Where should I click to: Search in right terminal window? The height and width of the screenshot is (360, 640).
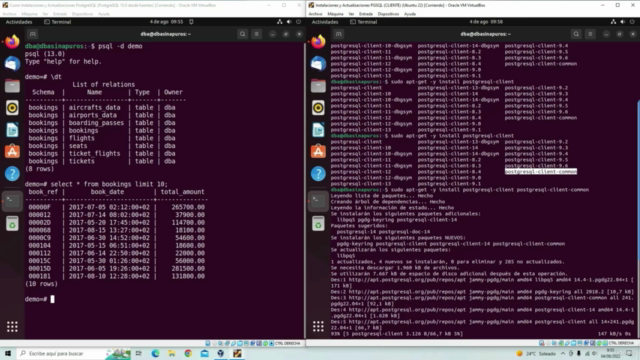coord(576,34)
